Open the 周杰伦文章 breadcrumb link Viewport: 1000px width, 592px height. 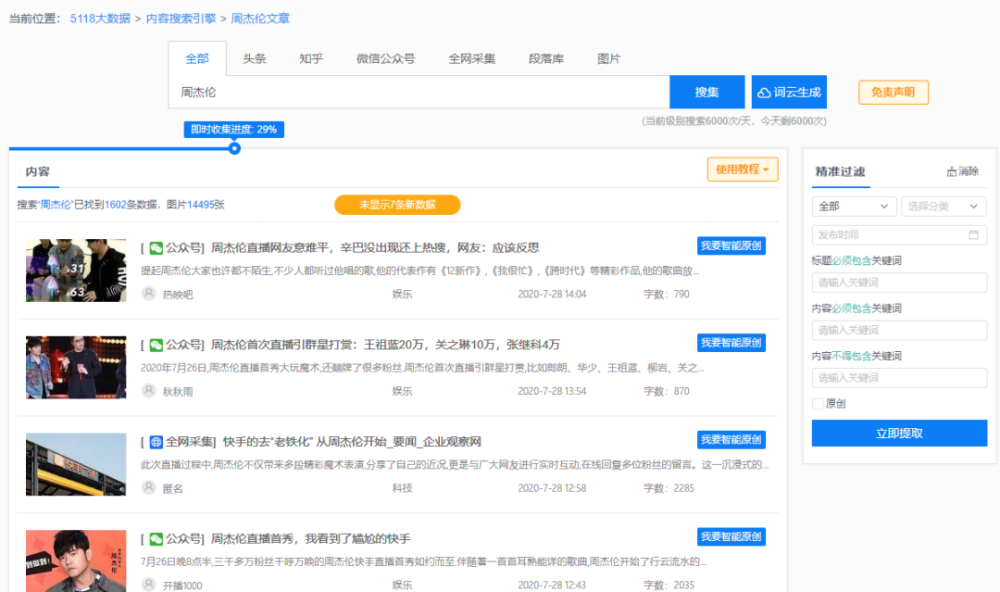click(260, 18)
